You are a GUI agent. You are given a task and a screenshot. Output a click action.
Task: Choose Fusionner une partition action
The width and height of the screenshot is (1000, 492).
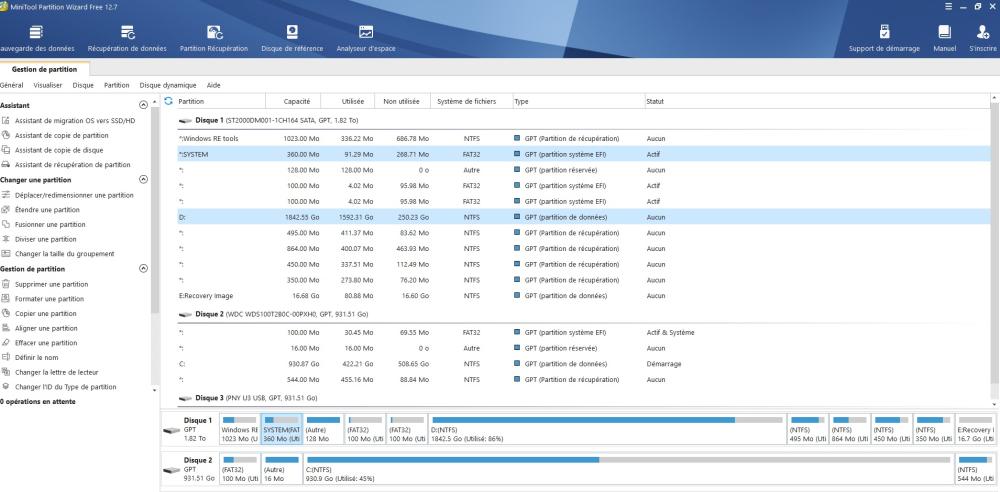click(x=51, y=224)
